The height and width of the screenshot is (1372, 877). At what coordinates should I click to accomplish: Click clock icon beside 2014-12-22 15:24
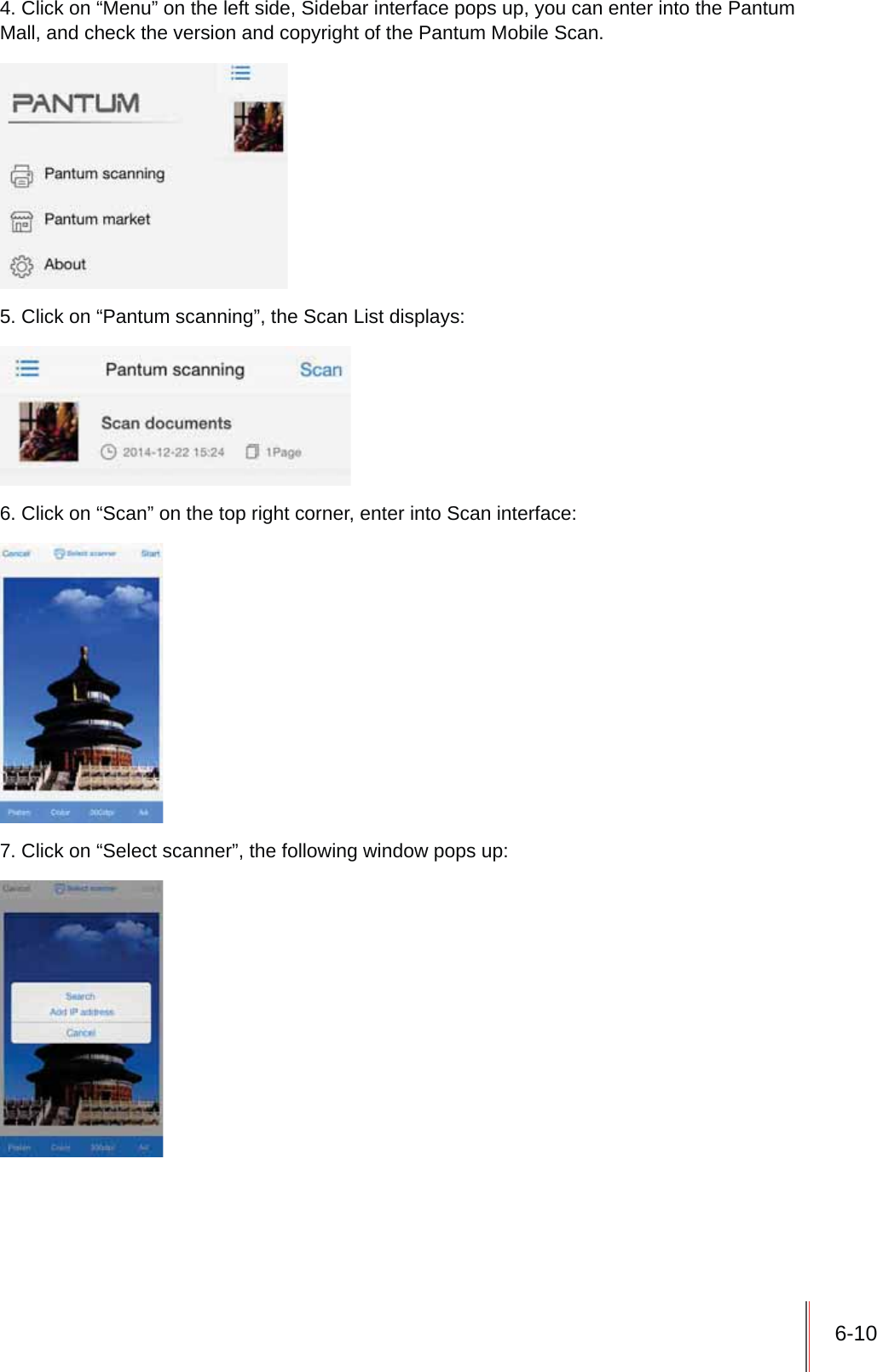pyautogui.click(x=108, y=452)
